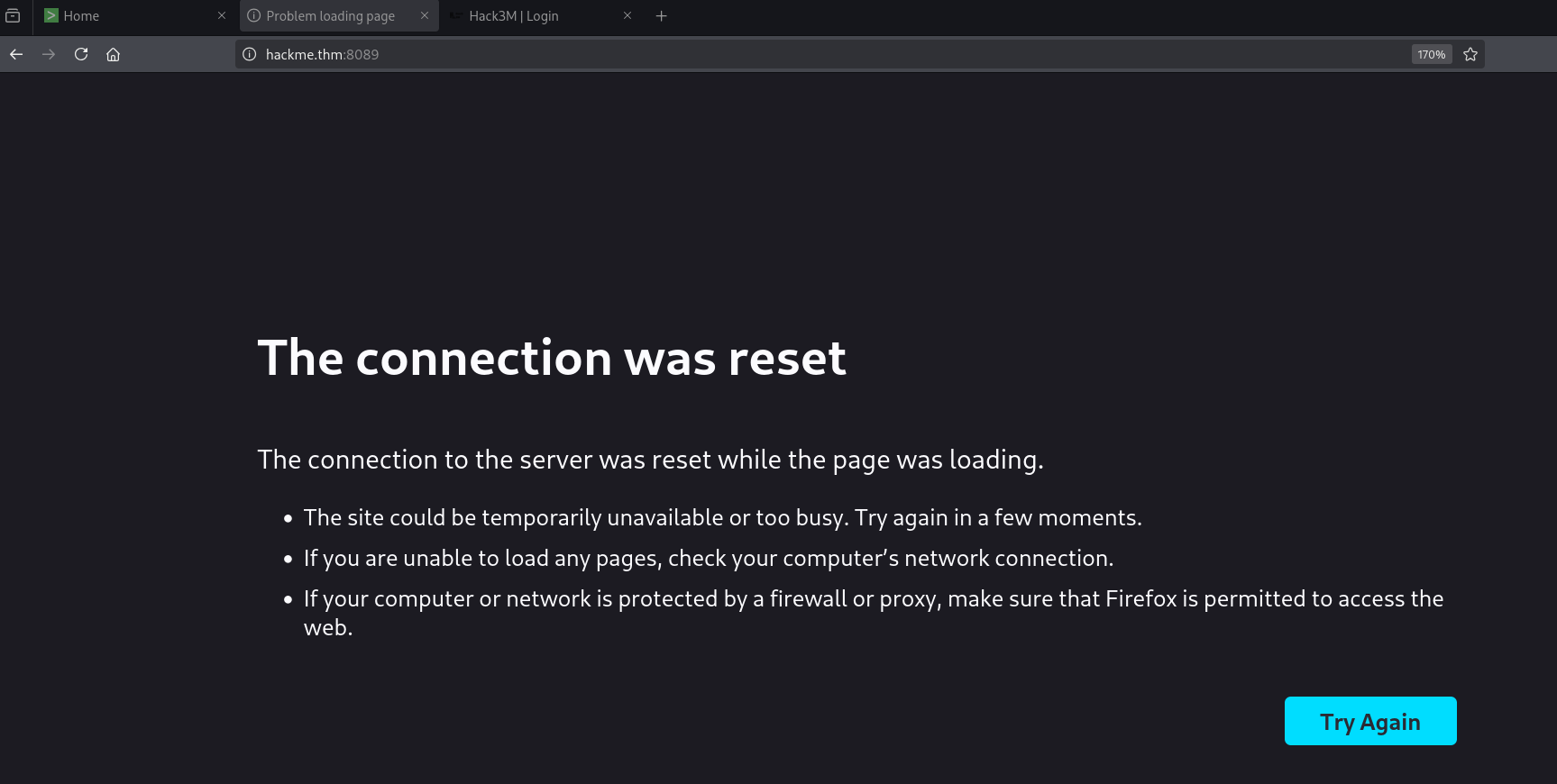Open Firefox View from the tab bar
Image resolution: width=1557 pixels, height=784 pixels.
click(x=13, y=16)
